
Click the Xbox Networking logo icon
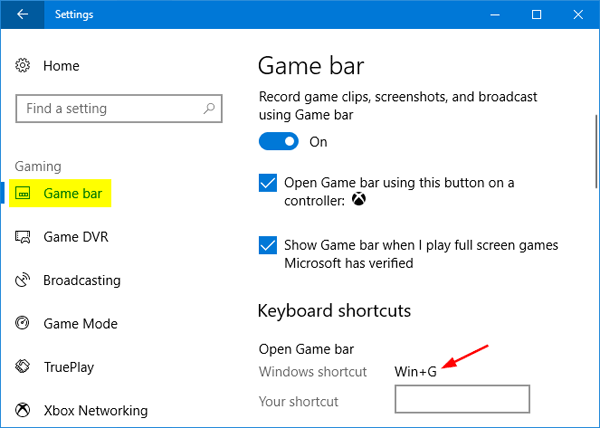point(23,410)
